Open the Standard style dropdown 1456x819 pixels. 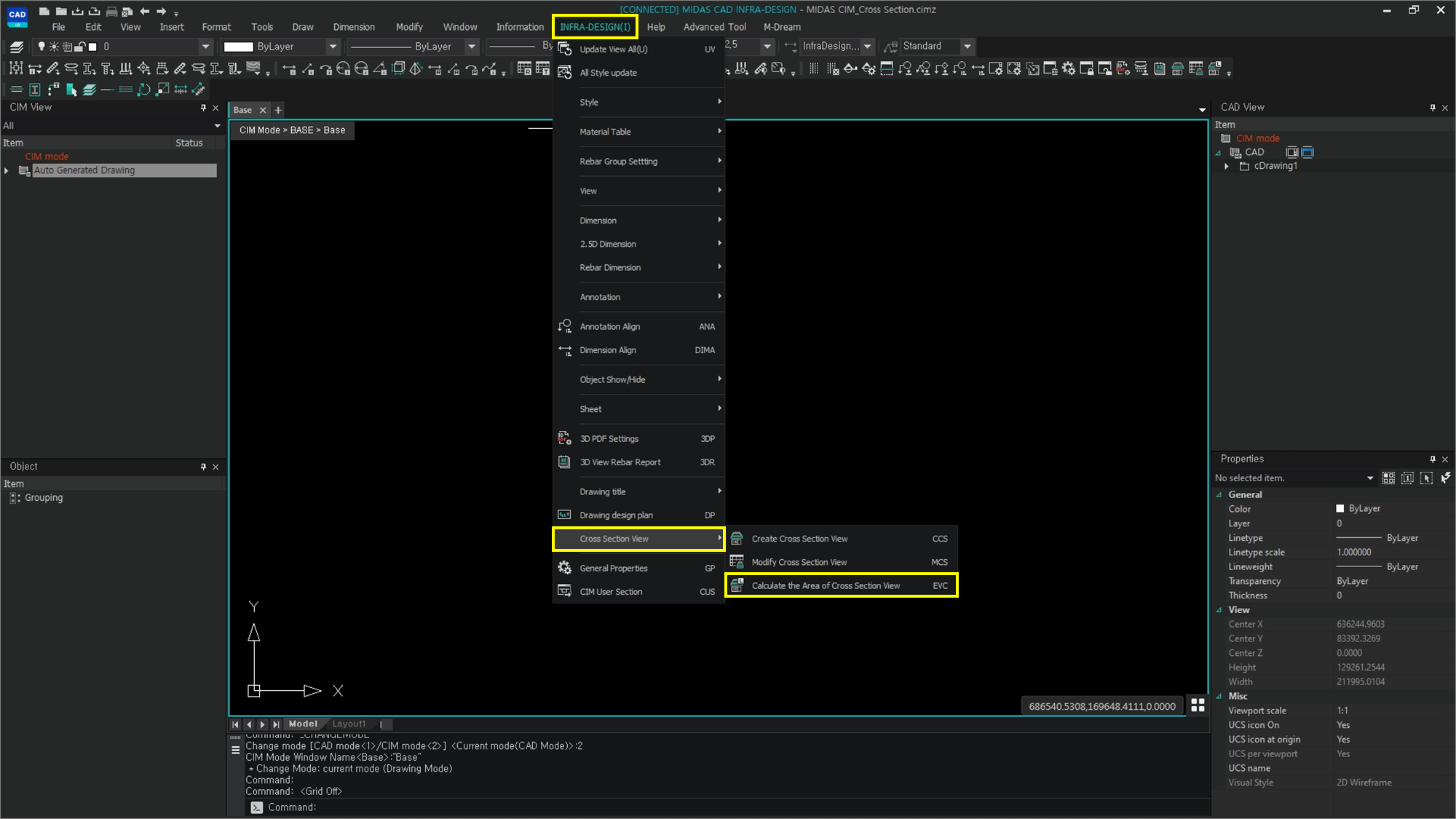(967, 46)
